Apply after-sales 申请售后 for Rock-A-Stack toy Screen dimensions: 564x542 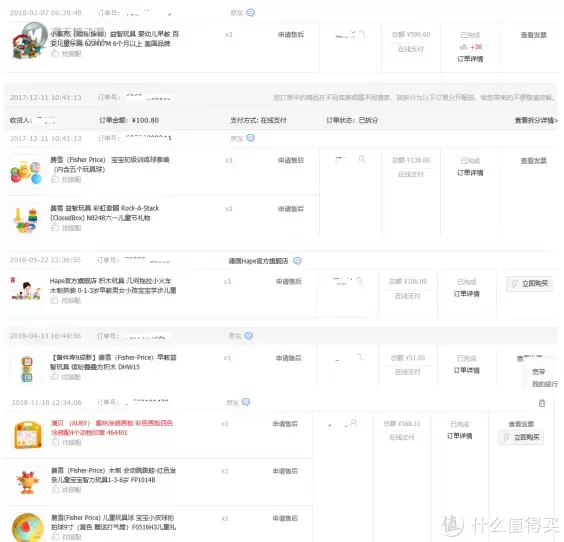[x=291, y=209]
